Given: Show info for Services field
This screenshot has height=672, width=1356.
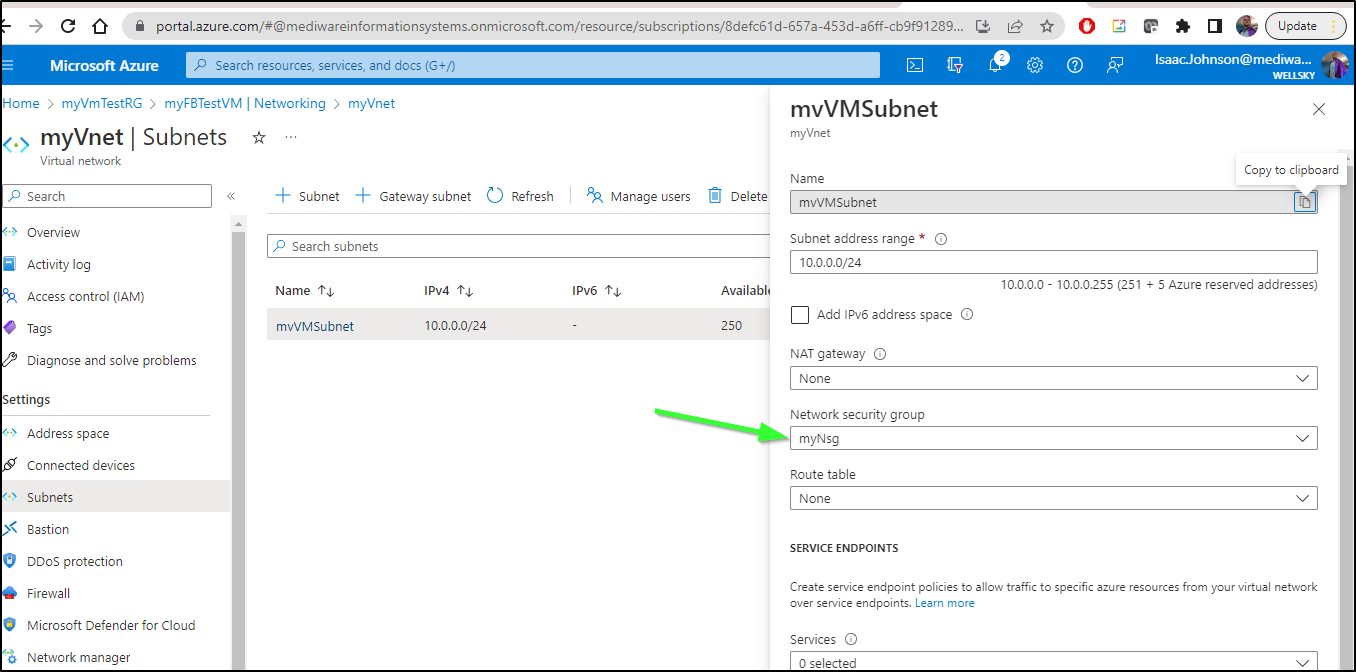Looking at the screenshot, I should tap(851, 639).
